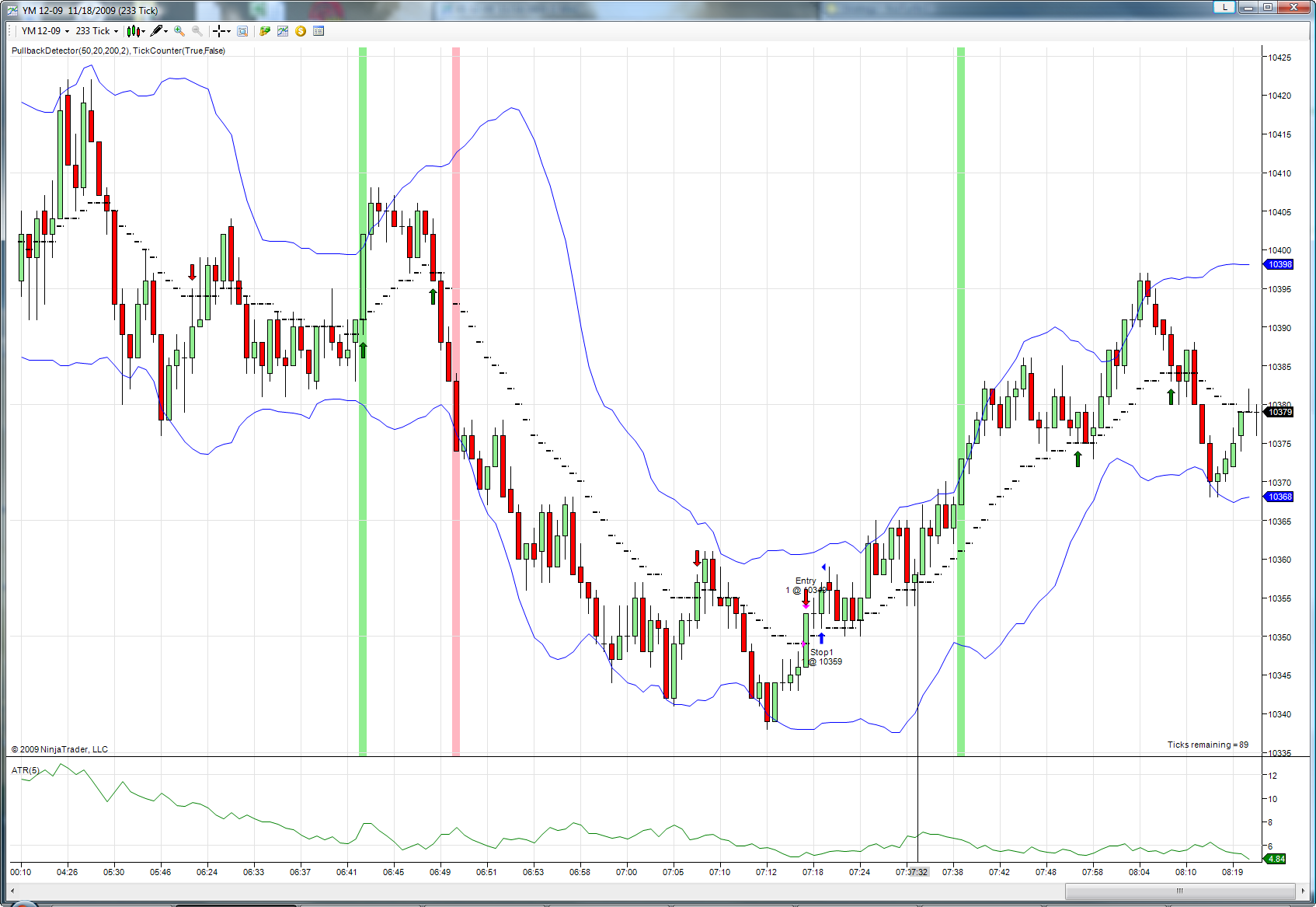The image size is (1316, 907).
Task: Click the left arrow of horizontal scrollbar
Action: [12, 891]
